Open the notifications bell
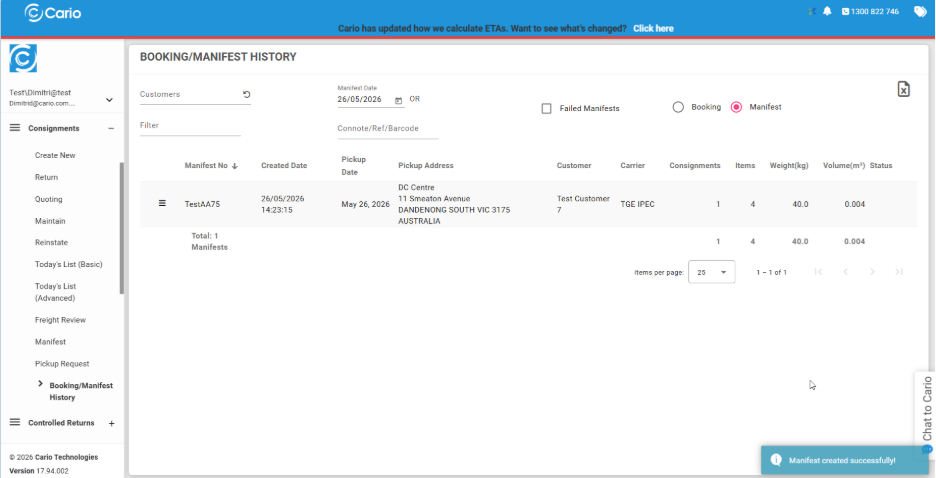Image resolution: width=936 pixels, height=478 pixels. [827, 11]
